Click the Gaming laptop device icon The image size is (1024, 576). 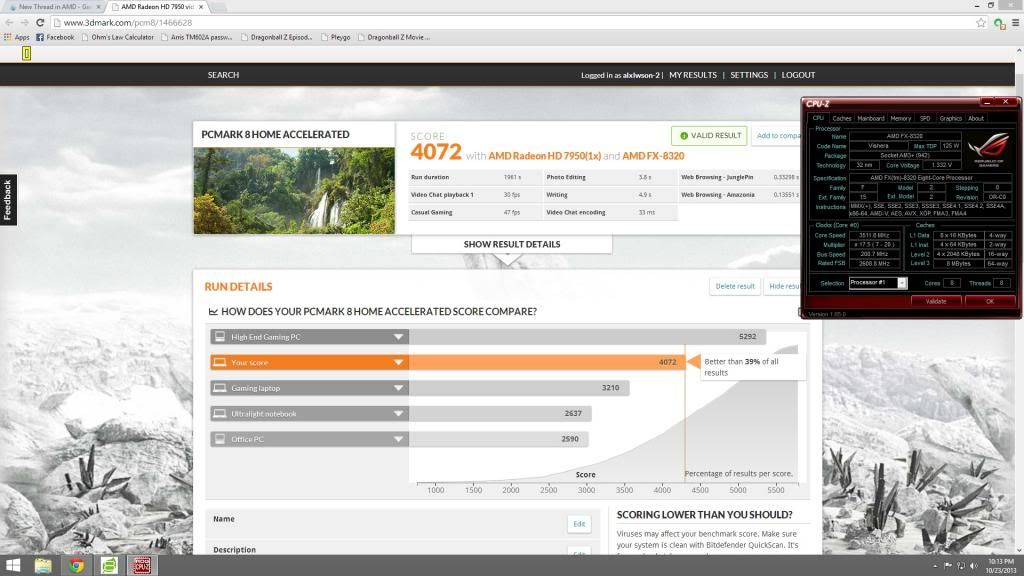pyautogui.click(x=220, y=388)
